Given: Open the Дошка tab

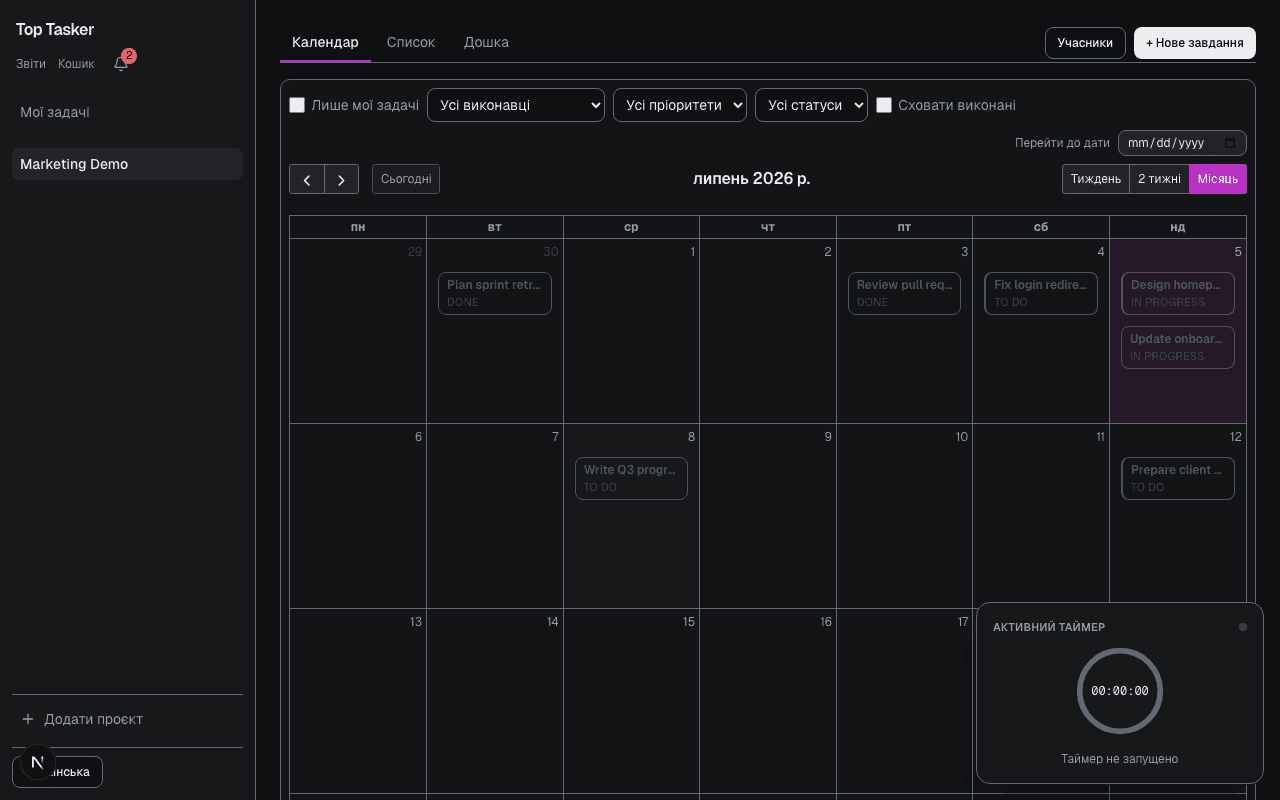Looking at the screenshot, I should (486, 42).
